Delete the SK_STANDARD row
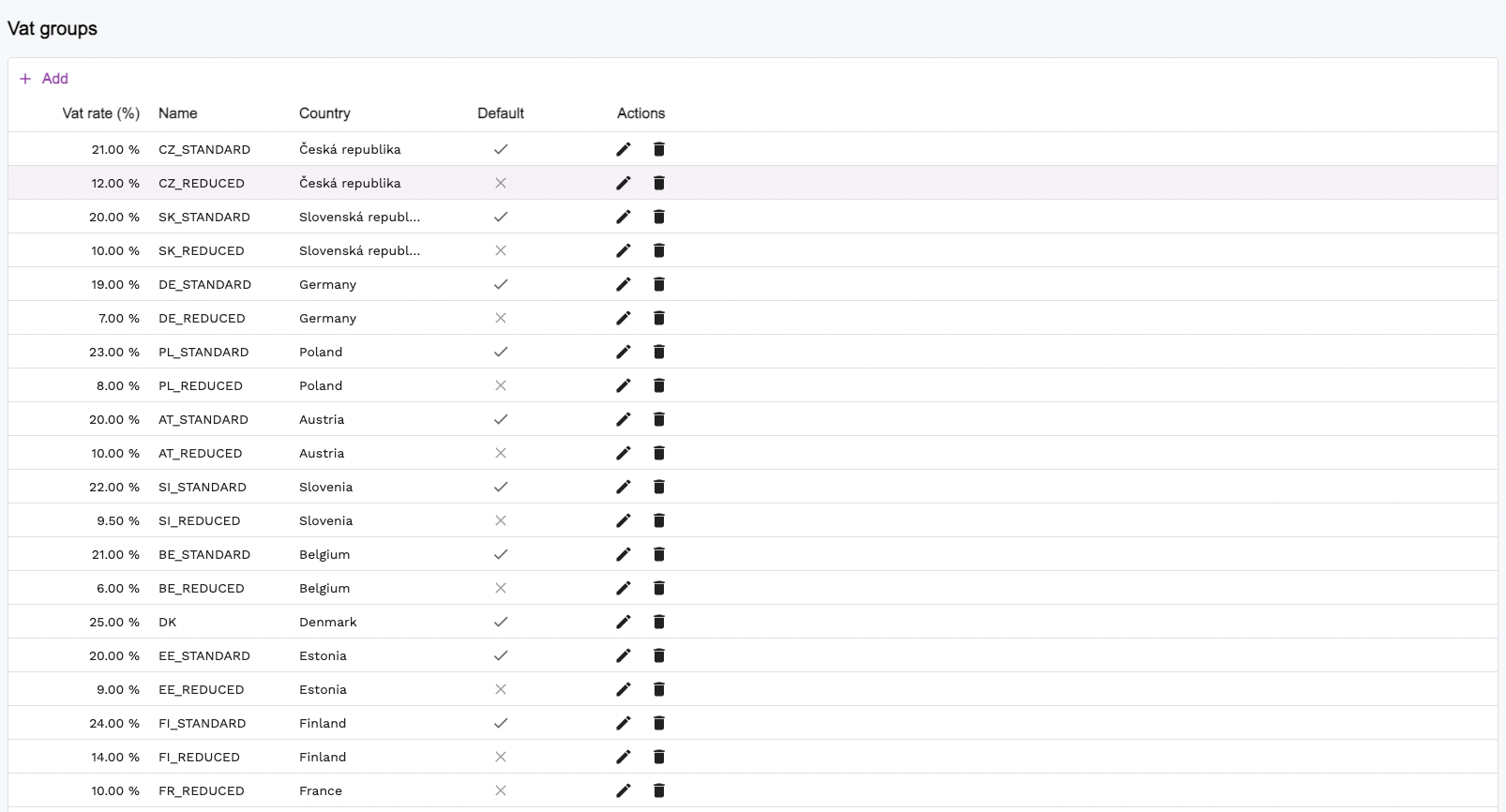The width and height of the screenshot is (1506, 812). [x=659, y=217]
